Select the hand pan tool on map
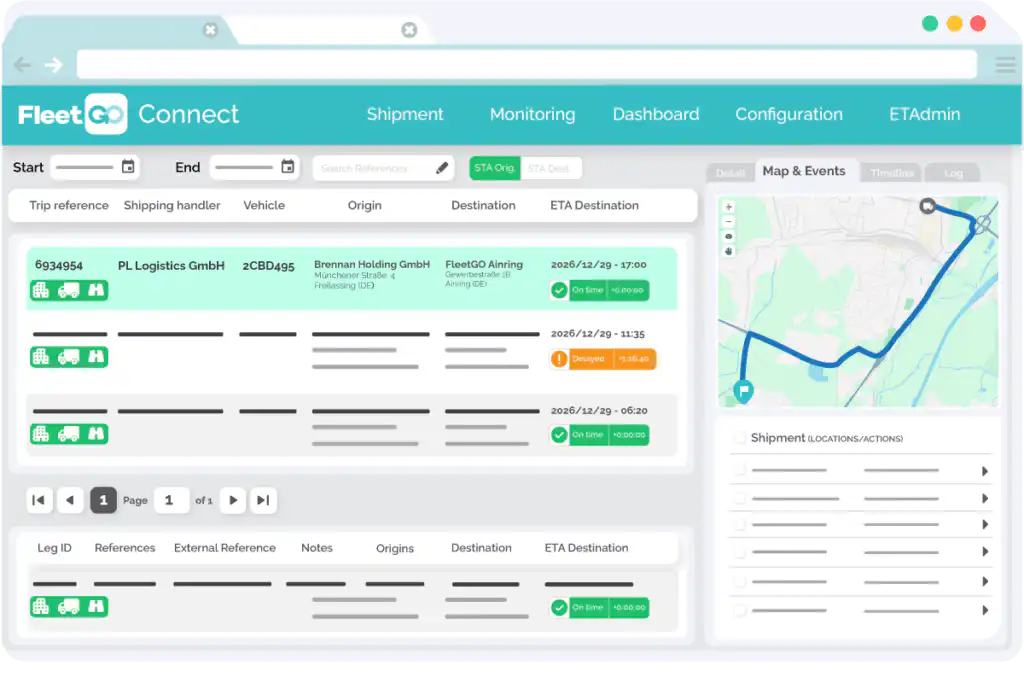Viewport: 1024px width, 683px height. (729, 251)
